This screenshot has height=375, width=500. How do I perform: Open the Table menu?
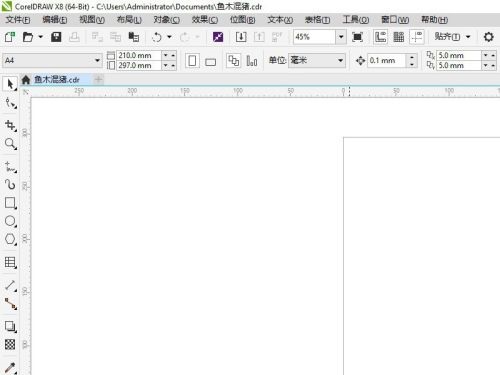[317, 20]
